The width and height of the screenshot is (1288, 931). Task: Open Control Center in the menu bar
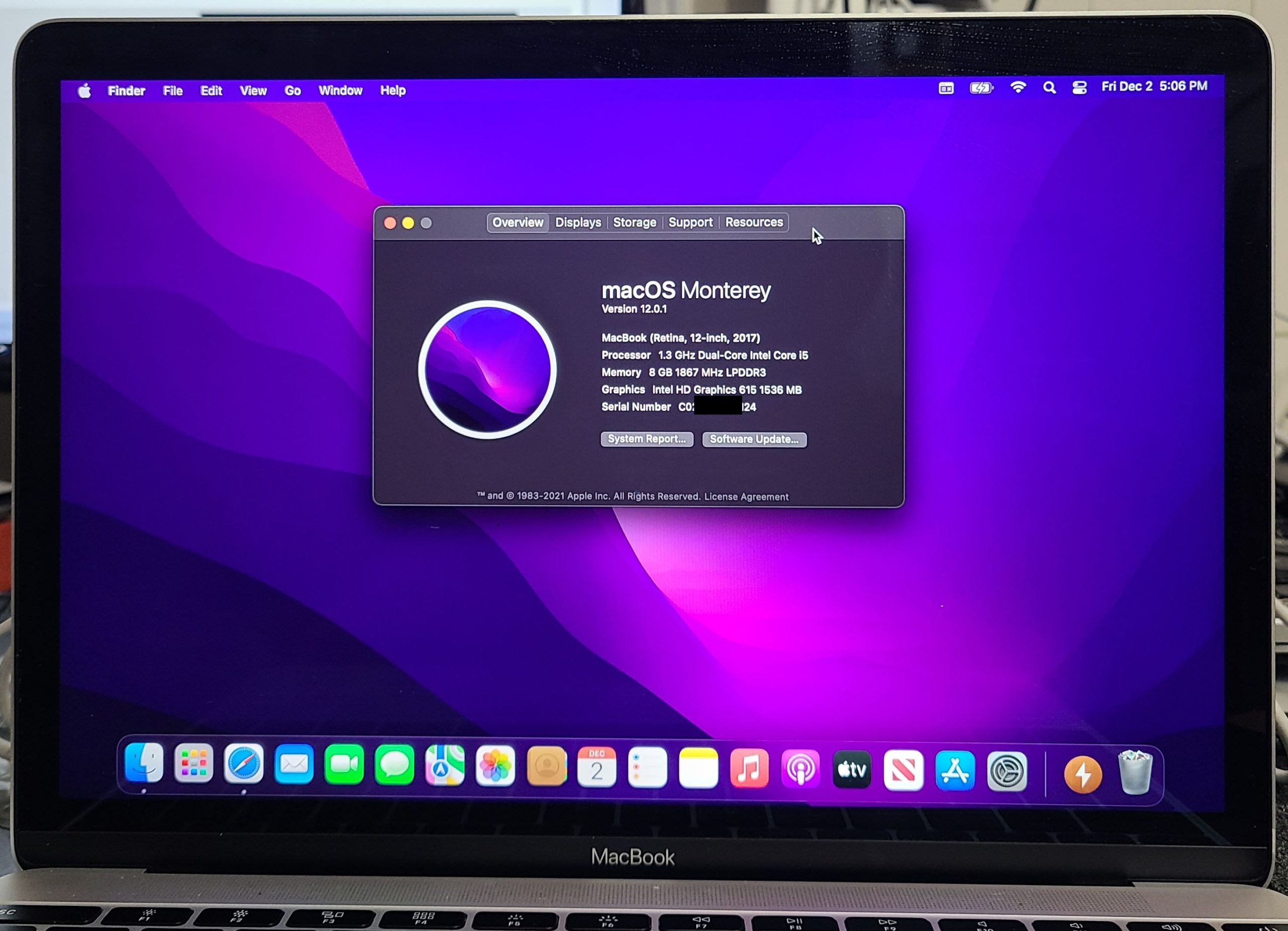(x=1079, y=88)
